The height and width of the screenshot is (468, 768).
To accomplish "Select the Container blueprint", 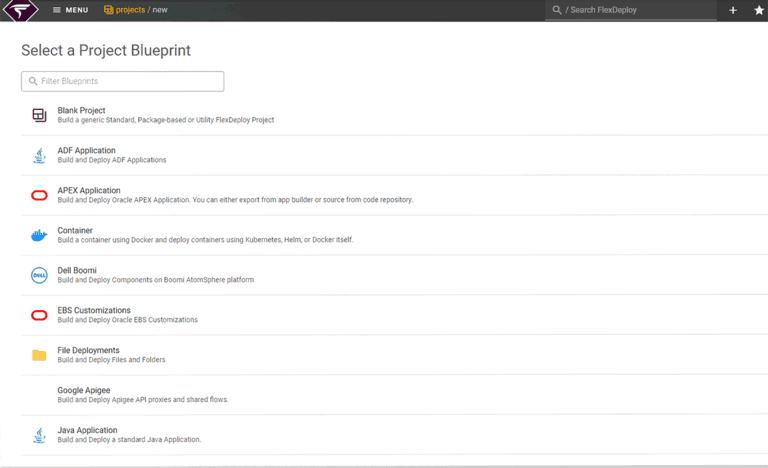I will [394, 235].
